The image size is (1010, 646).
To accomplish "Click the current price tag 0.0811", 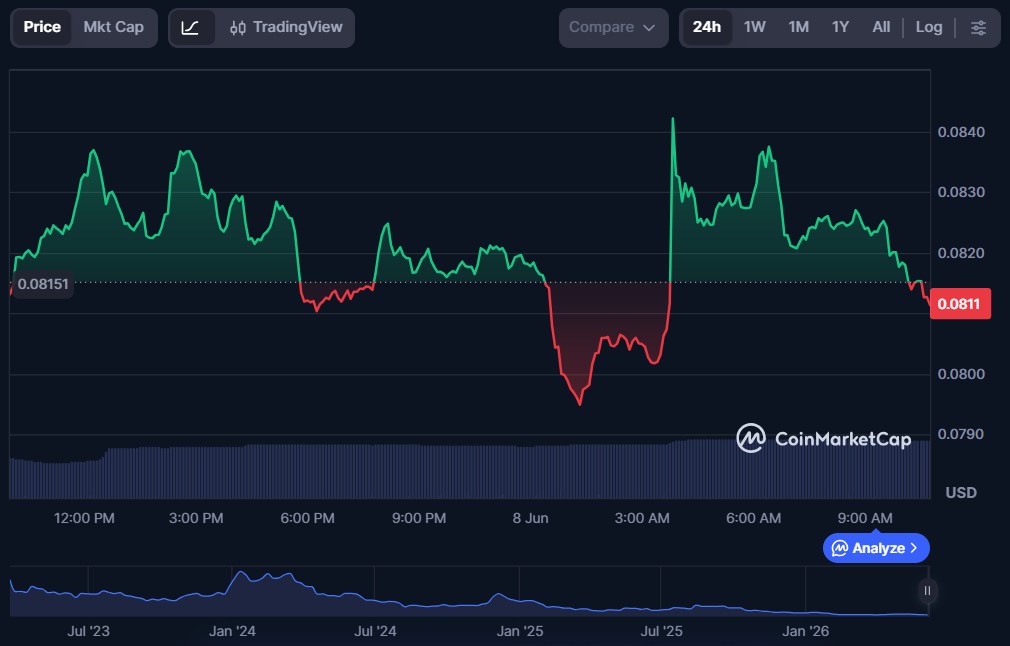I will pos(960,304).
